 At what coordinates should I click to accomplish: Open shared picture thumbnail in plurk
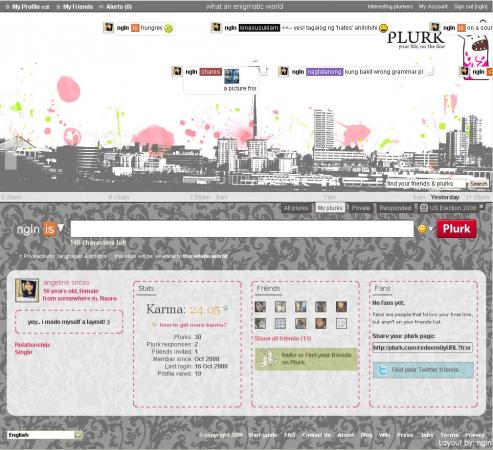231,76
